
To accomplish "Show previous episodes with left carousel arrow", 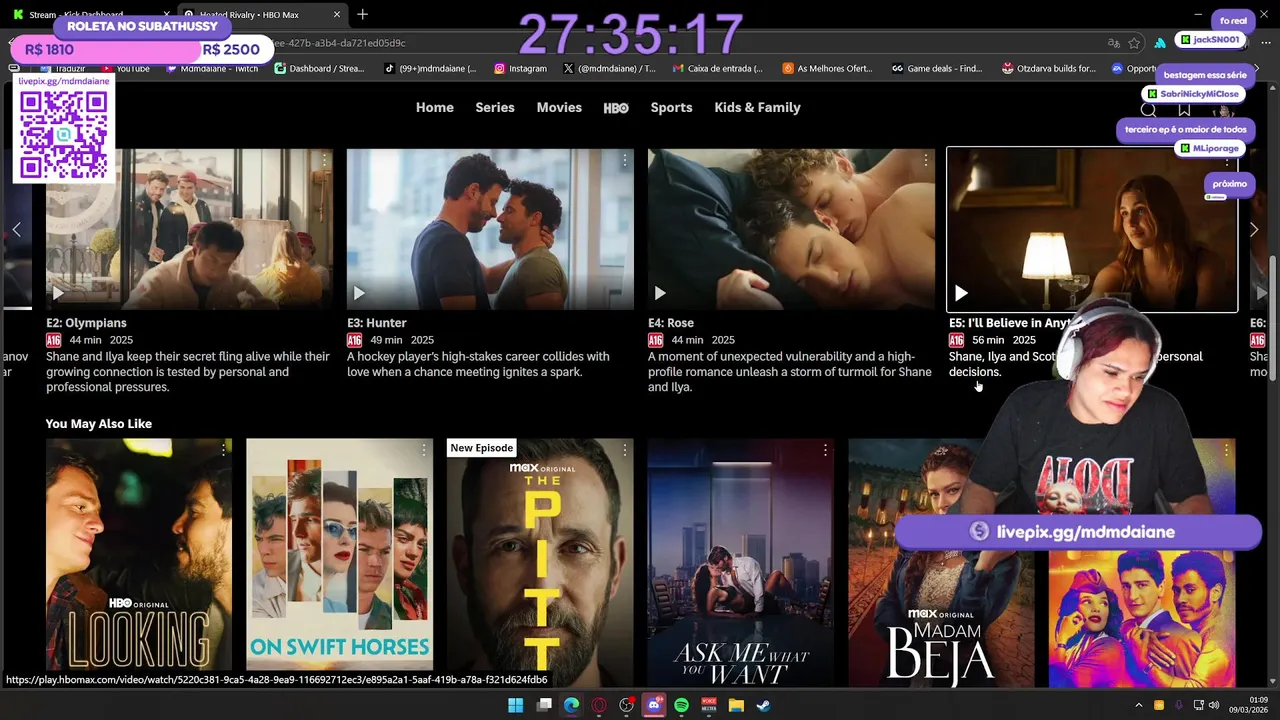I will click(x=16, y=229).
